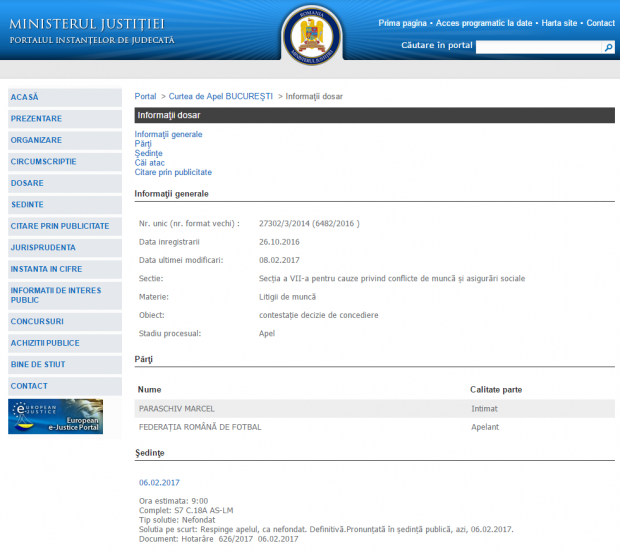The width and height of the screenshot is (620, 553).
Task: Open ȘEDINȚE in the sidebar
Action: pos(27,204)
